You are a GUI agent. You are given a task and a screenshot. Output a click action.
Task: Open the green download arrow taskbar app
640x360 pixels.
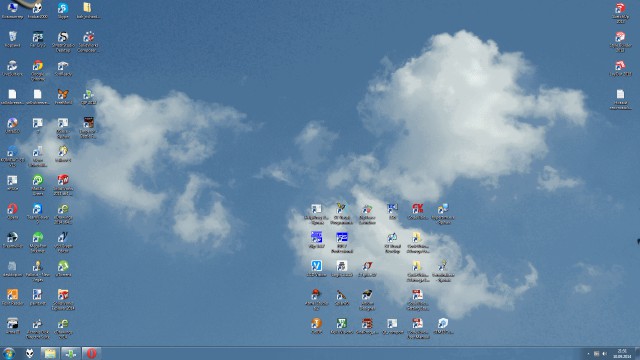(x=71, y=353)
